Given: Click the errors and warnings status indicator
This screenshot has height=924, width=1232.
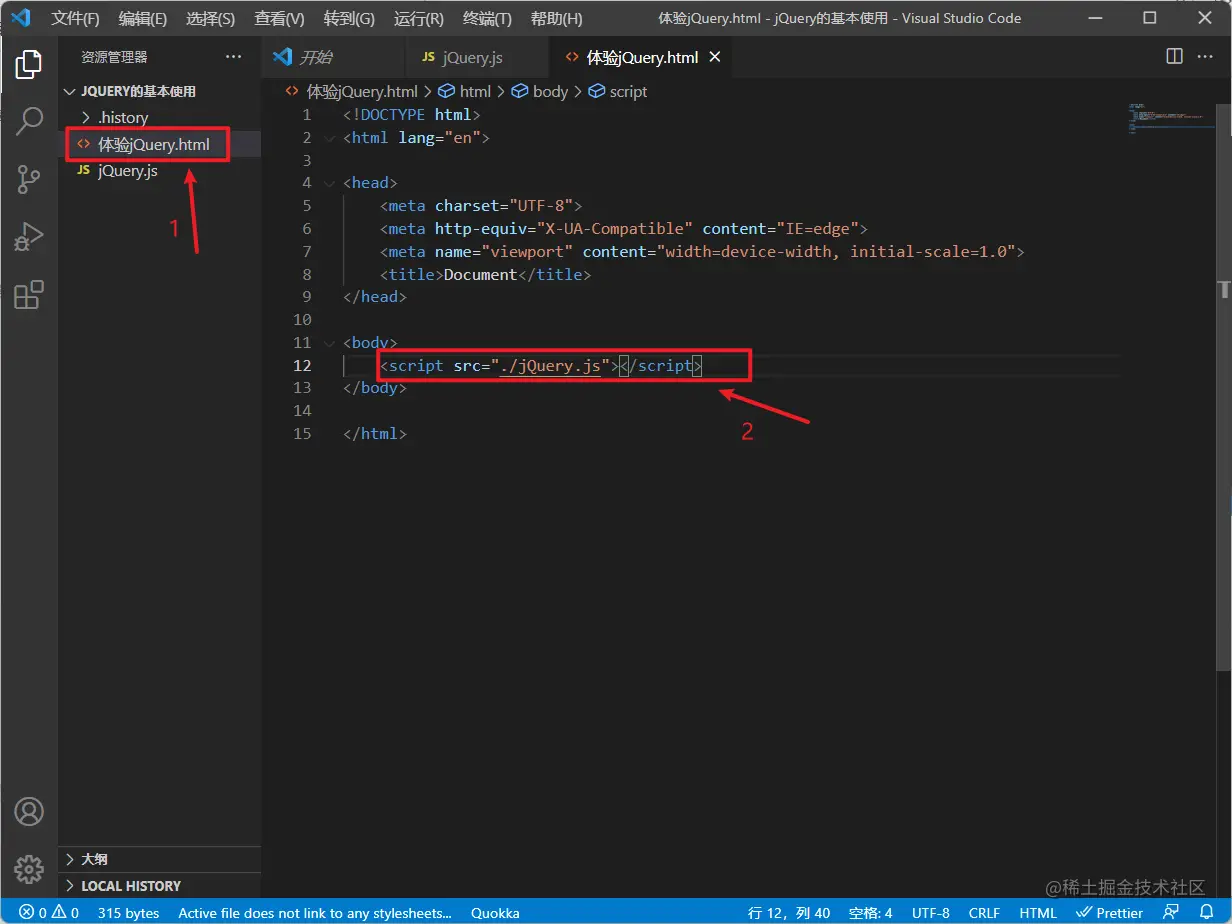Looking at the screenshot, I should click(x=49, y=912).
